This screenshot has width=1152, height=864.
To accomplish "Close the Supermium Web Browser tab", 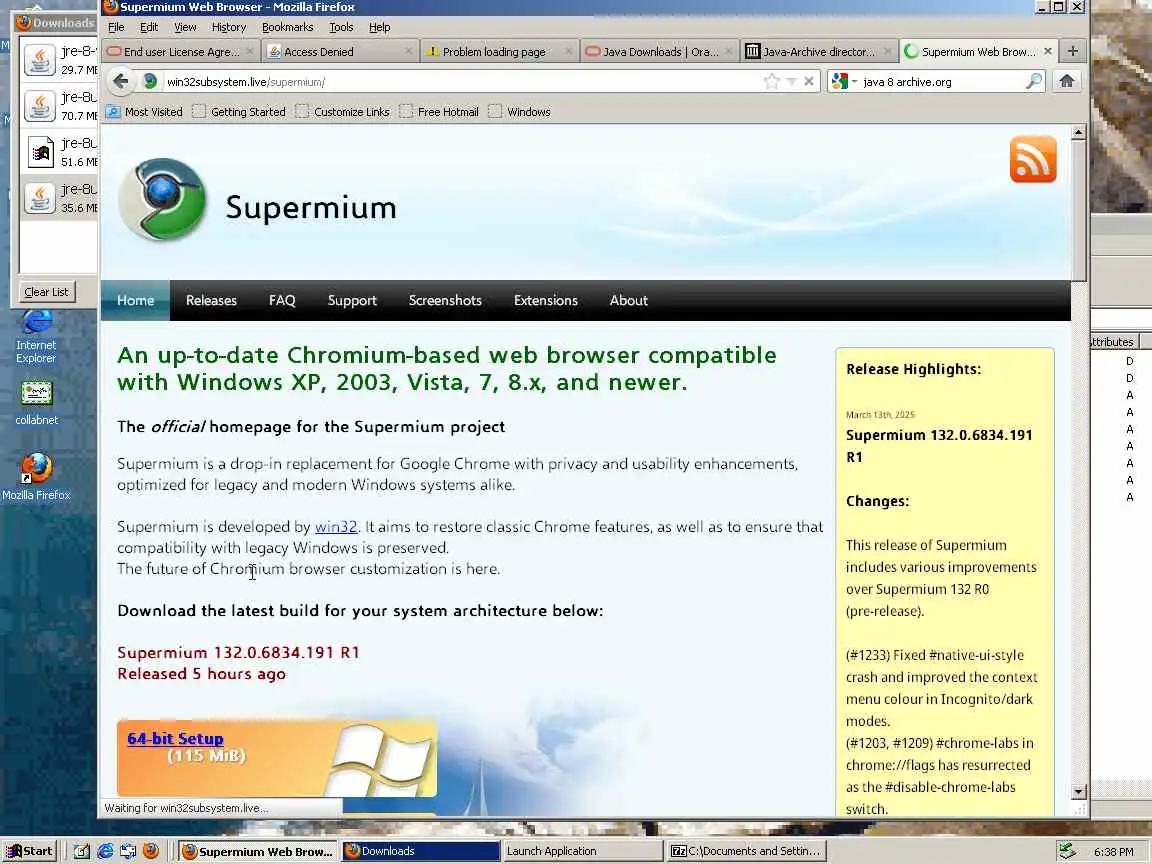I will tap(1048, 51).
